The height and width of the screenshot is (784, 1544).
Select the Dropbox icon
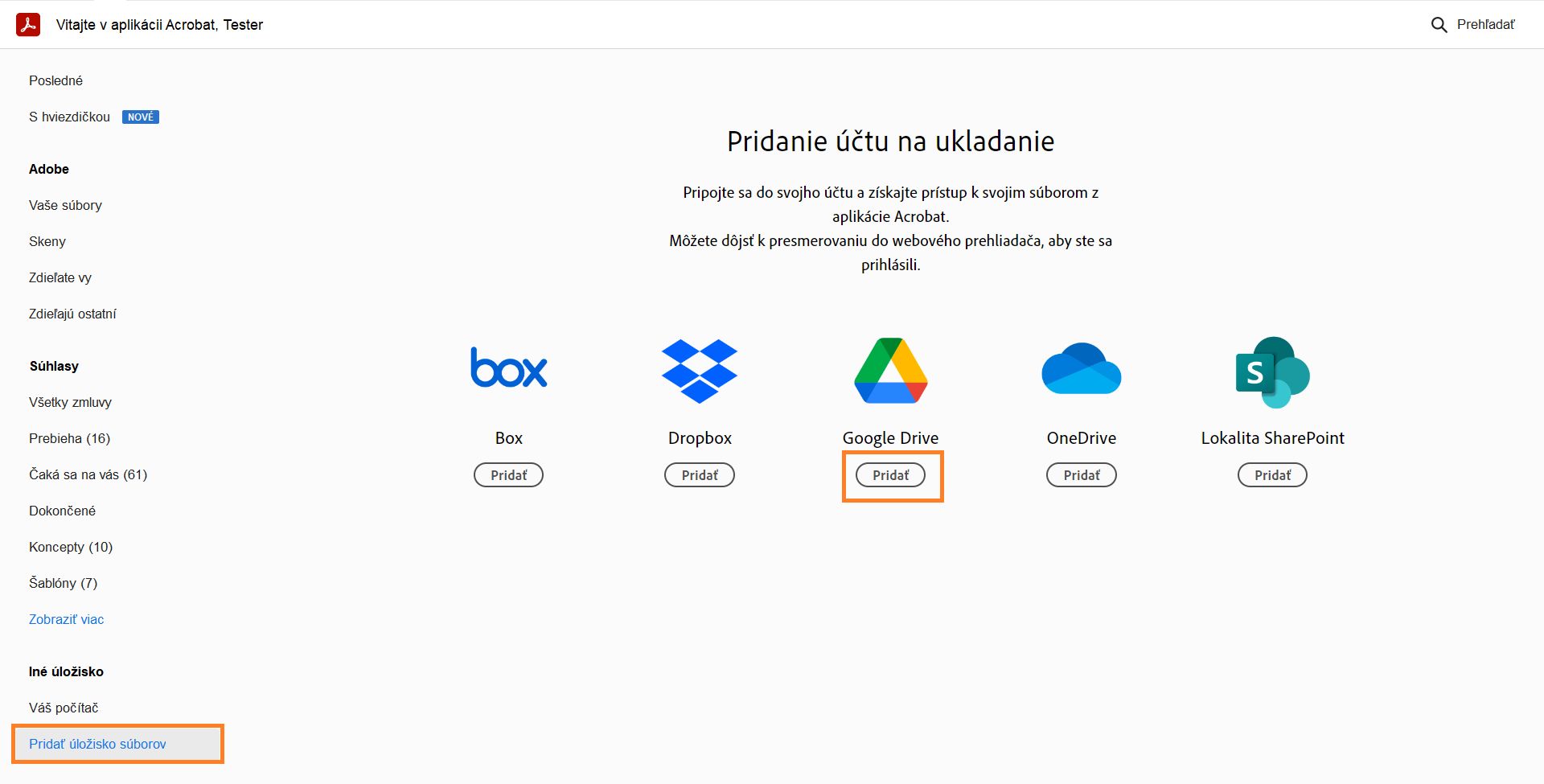click(x=699, y=370)
